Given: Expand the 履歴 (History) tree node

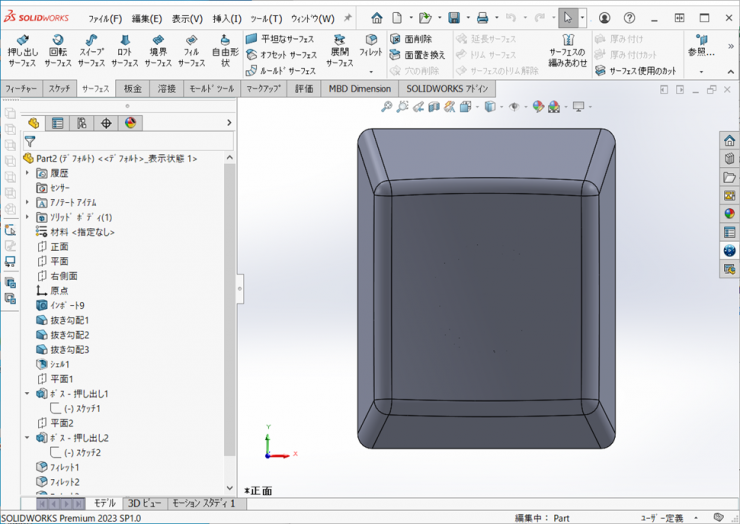Looking at the screenshot, I should (x=28, y=173).
